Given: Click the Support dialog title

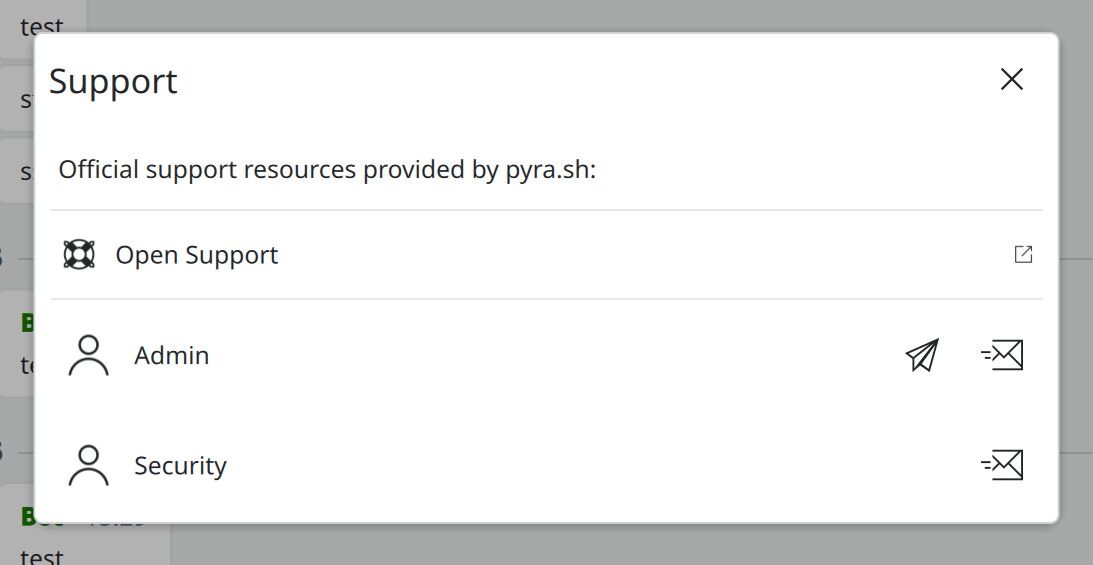Looking at the screenshot, I should pyautogui.click(x=113, y=81).
